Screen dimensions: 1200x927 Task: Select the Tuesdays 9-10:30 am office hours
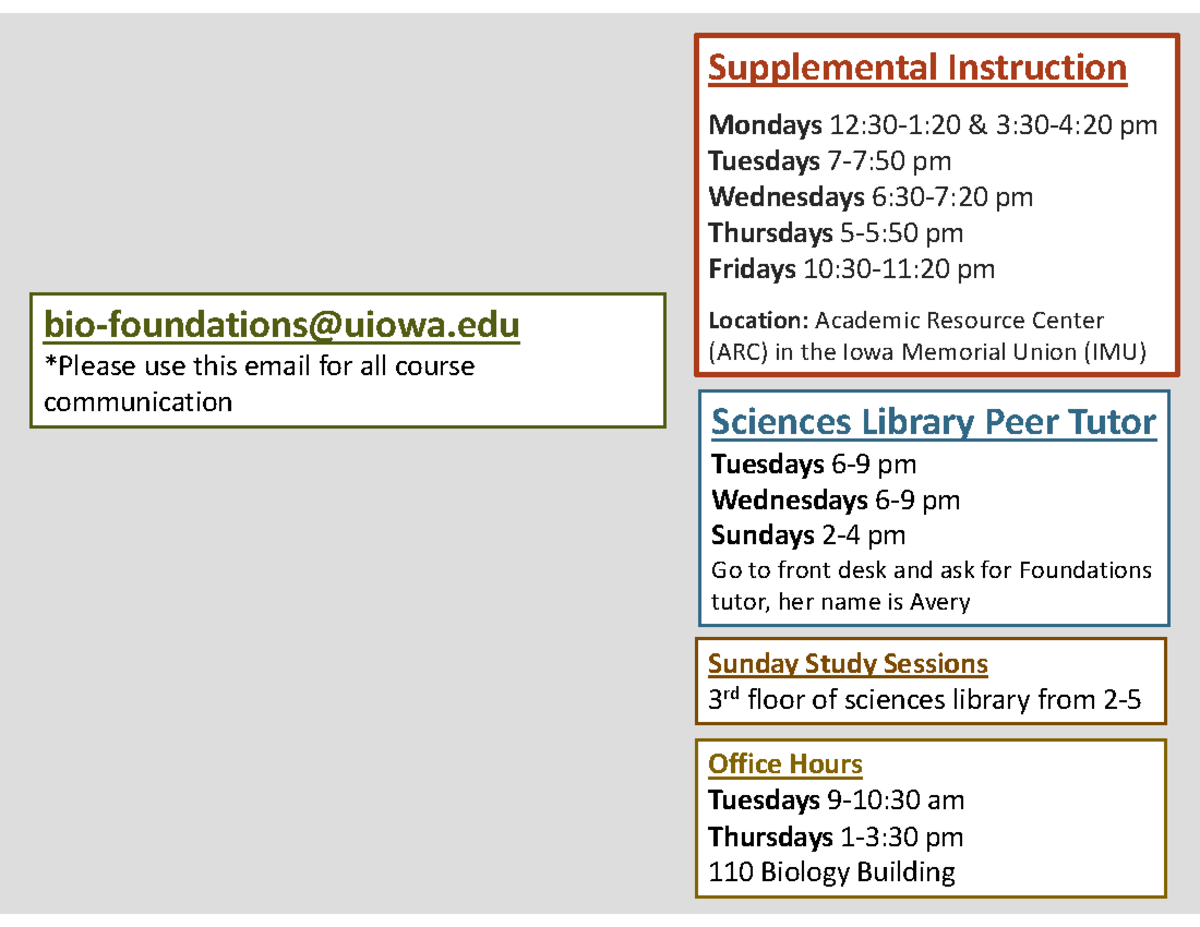[836, 800]
